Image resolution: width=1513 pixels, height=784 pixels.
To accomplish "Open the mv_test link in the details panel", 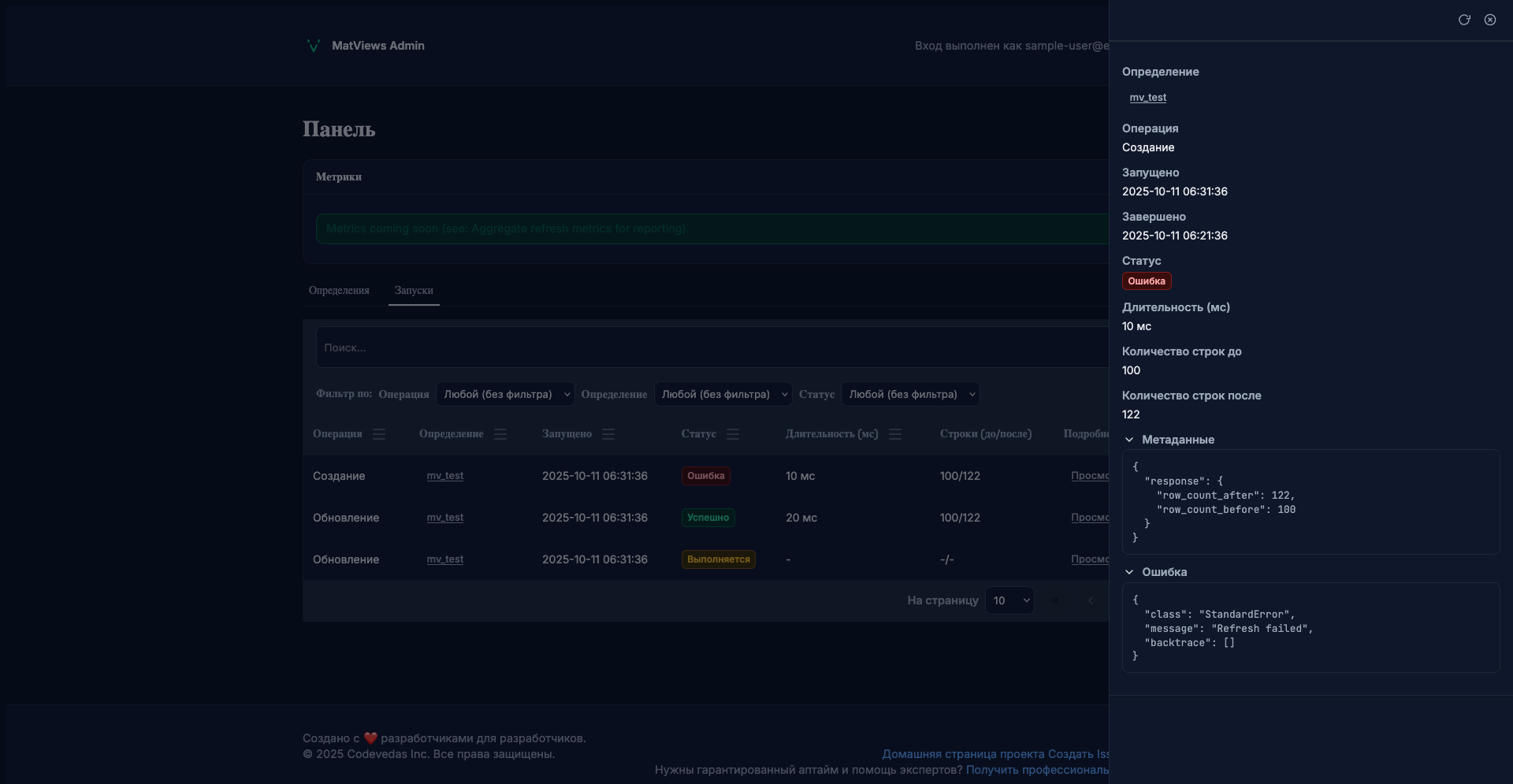I will coord(1147,98).
